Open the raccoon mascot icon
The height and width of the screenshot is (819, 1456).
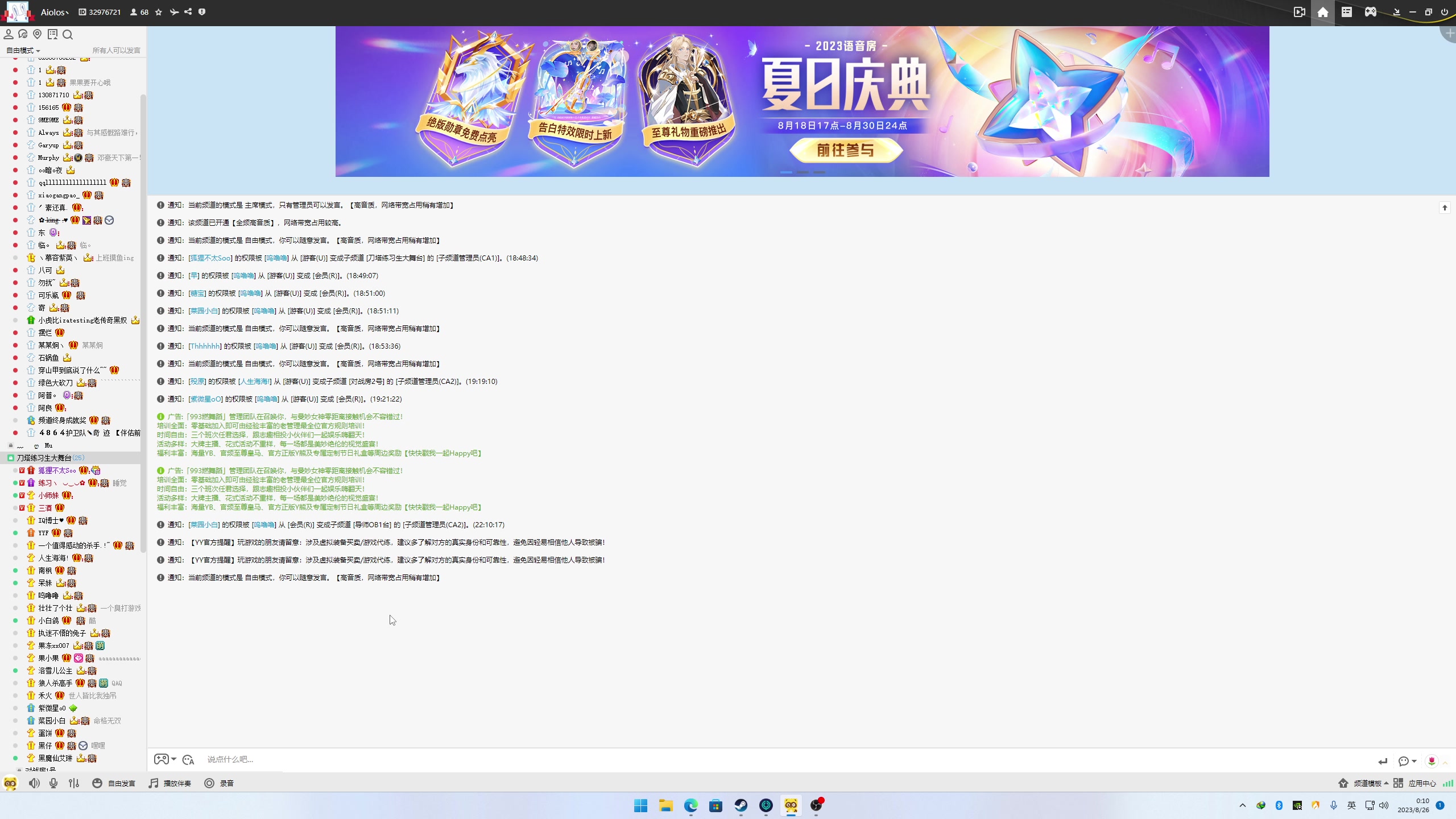coord(10,783)
